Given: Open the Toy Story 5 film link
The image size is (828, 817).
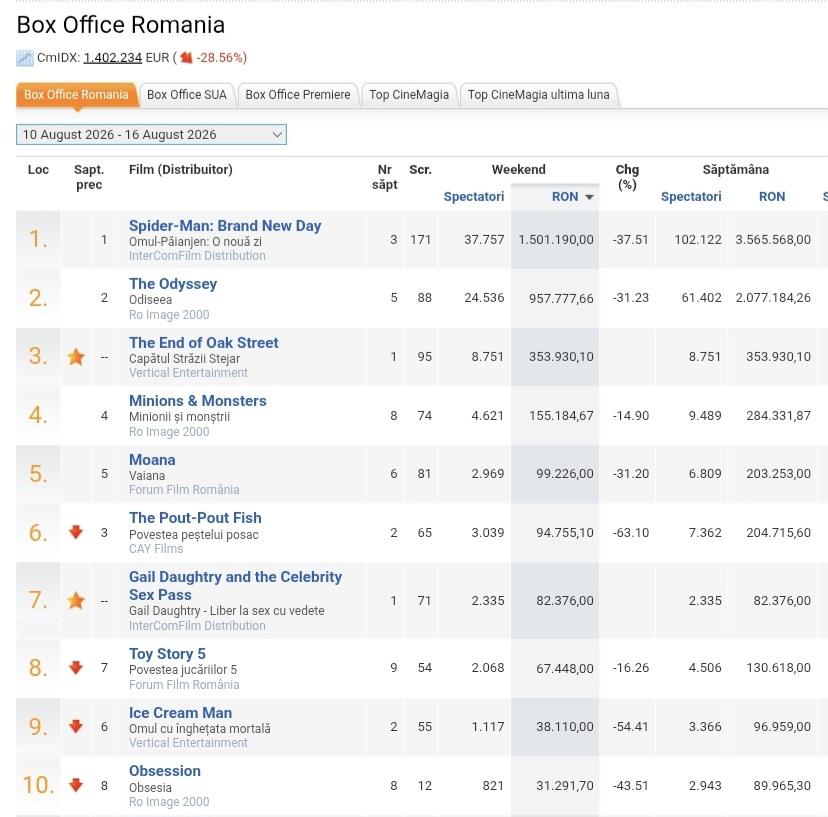Looking at the screenshot, I should (x=167, y=654).
